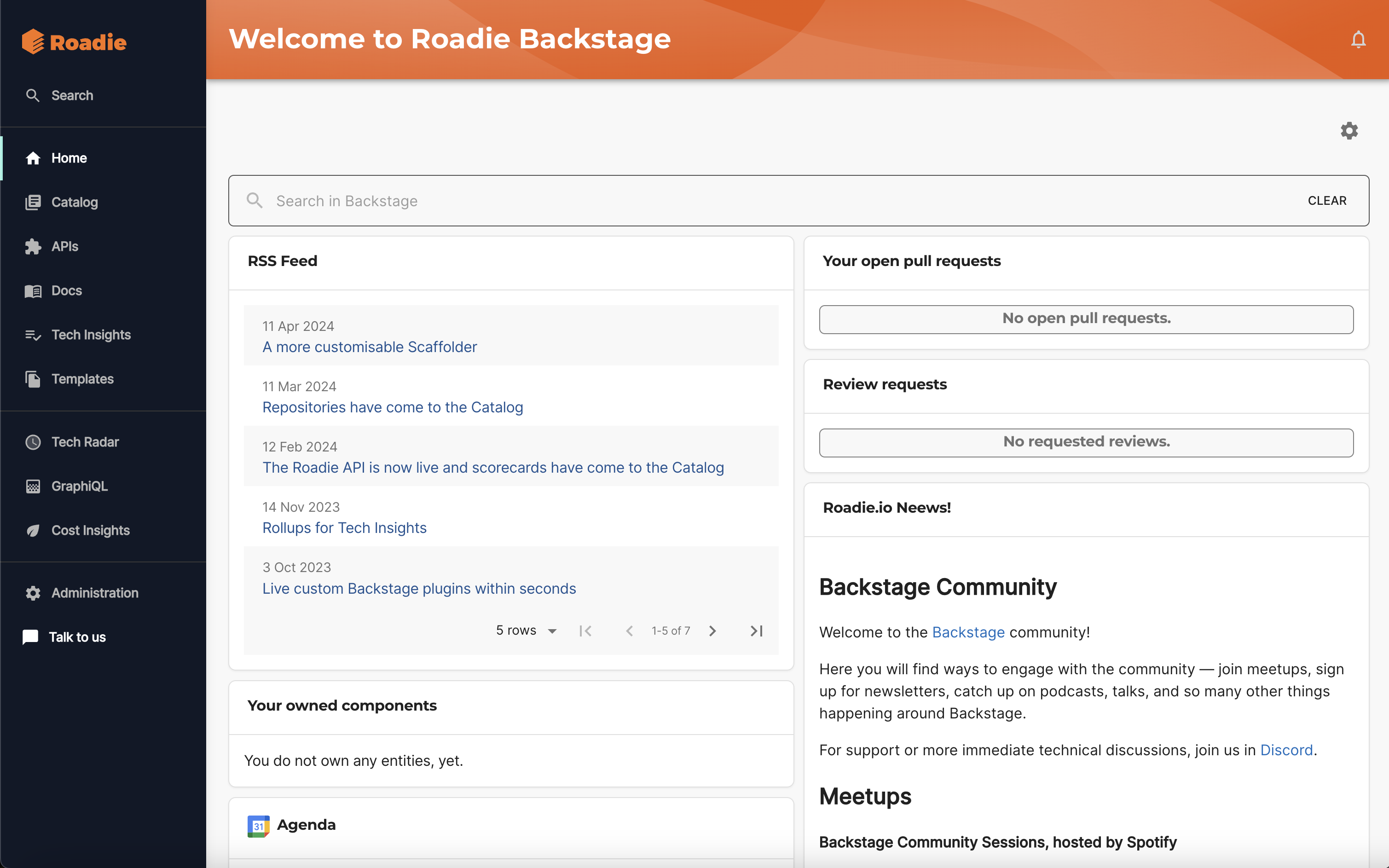Open Docs section
1389x868 pixels.
[x=67, y=290]
